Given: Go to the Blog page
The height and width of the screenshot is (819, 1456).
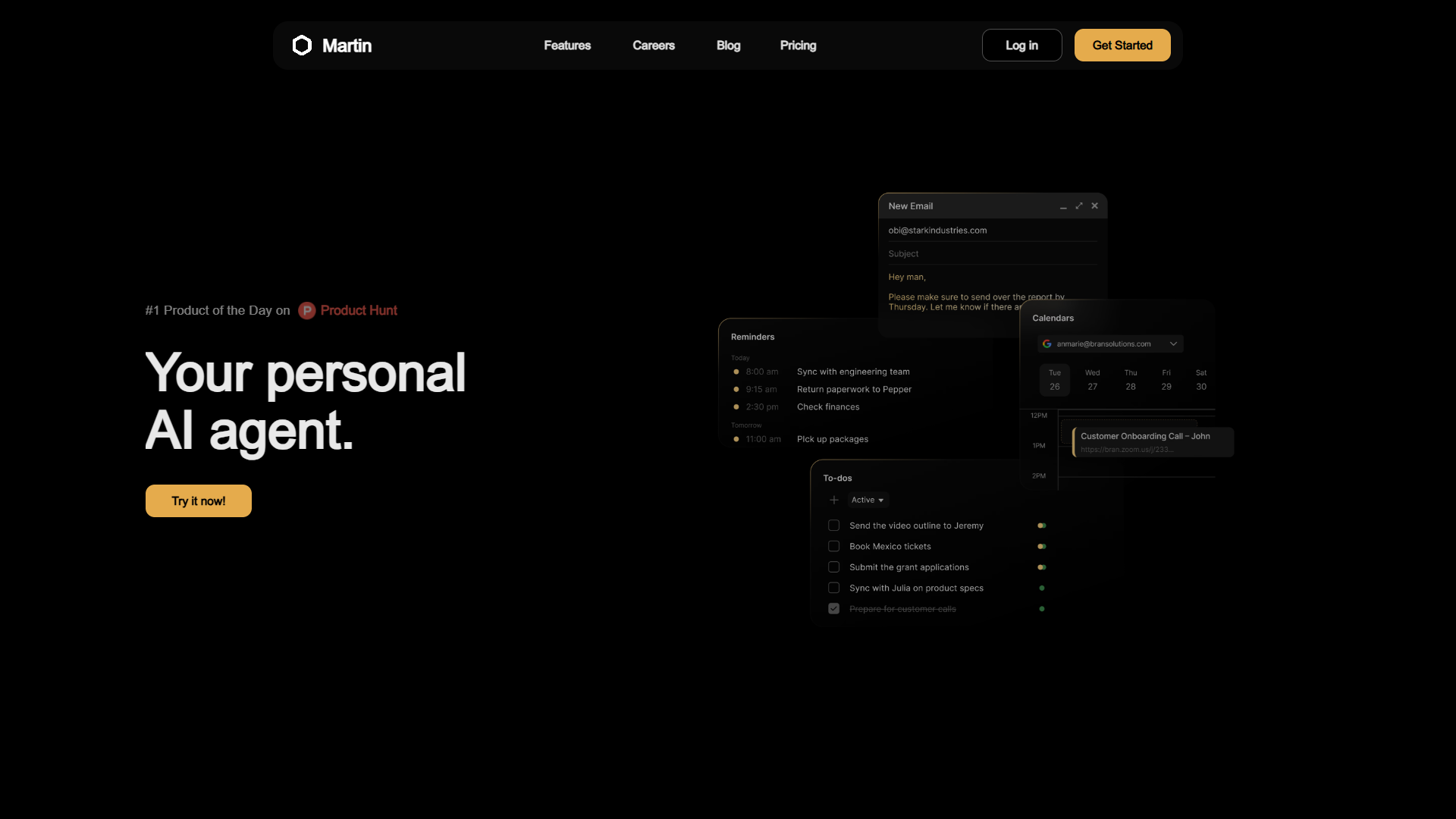Looking at the screenshot, I should (x=729, y=45).
